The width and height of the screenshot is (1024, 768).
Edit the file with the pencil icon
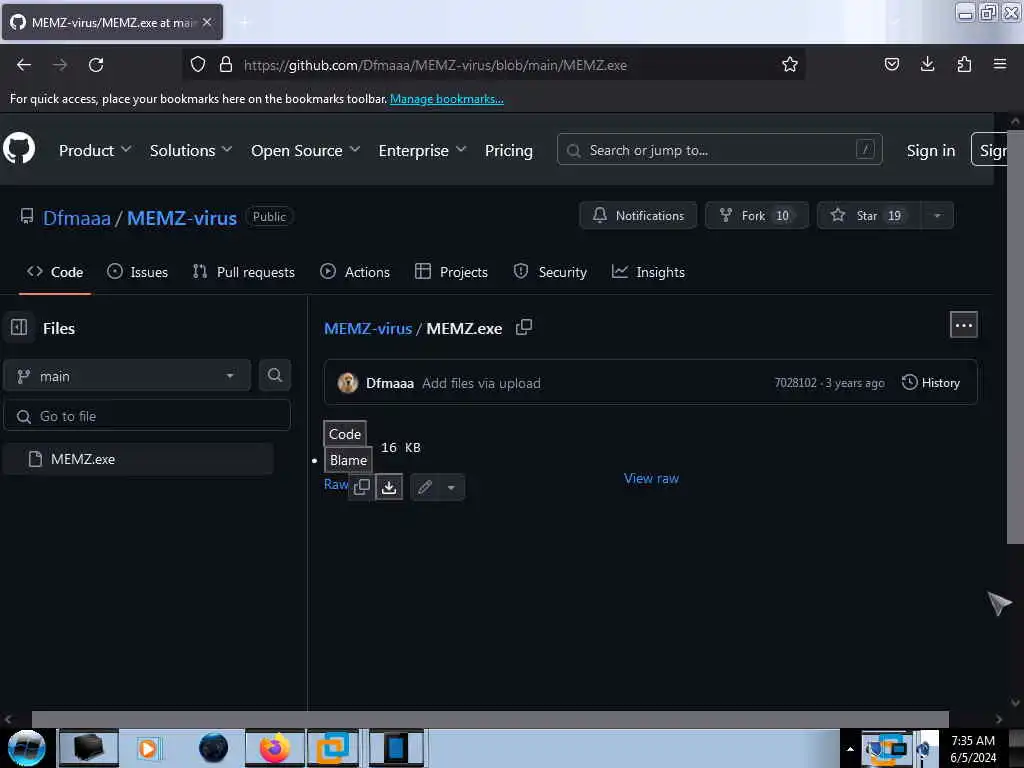click(x=424, y=487)
